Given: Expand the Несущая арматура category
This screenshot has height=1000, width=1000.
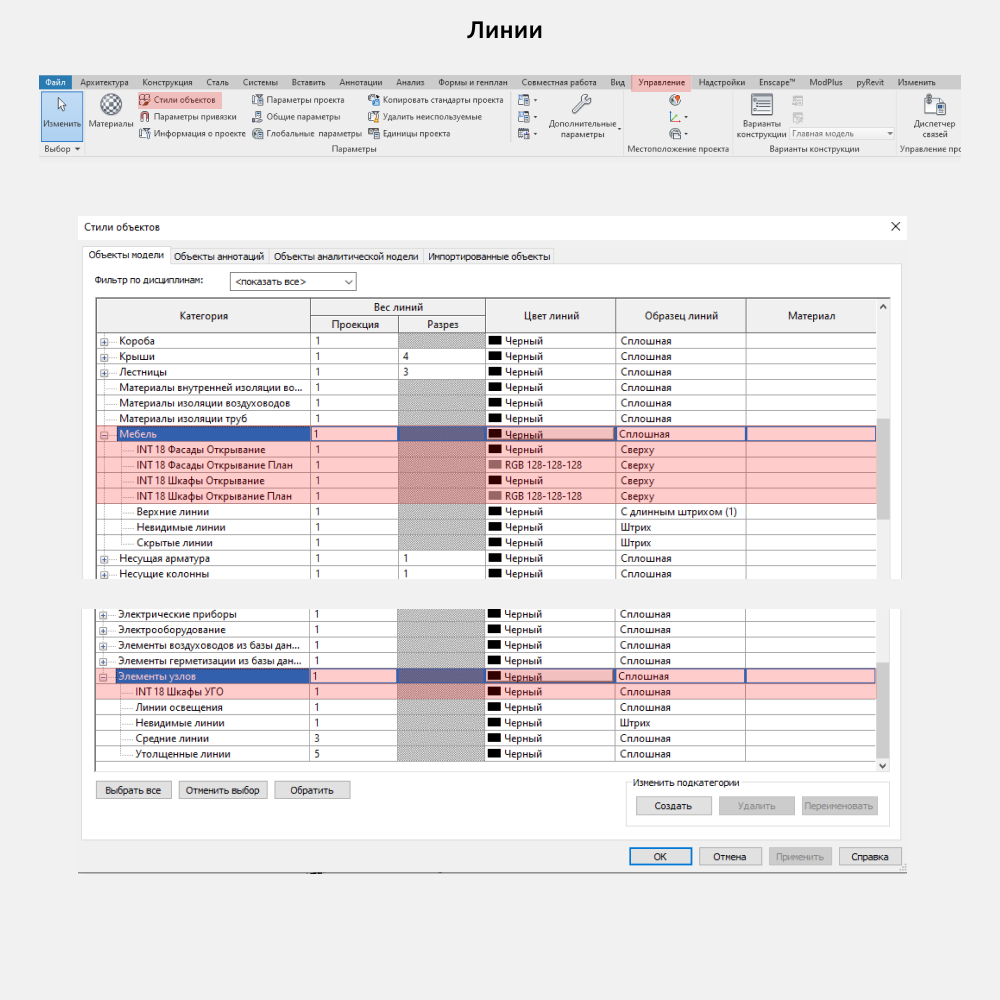Looking at the screenshot, I should [104, 559].
